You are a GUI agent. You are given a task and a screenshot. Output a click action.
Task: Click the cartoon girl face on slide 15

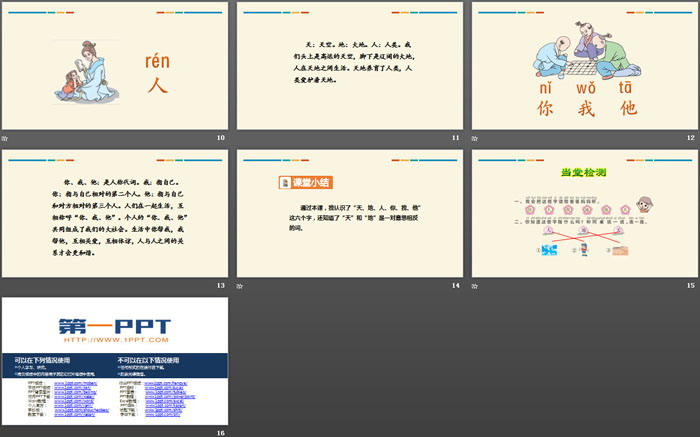tap(648, 204)
